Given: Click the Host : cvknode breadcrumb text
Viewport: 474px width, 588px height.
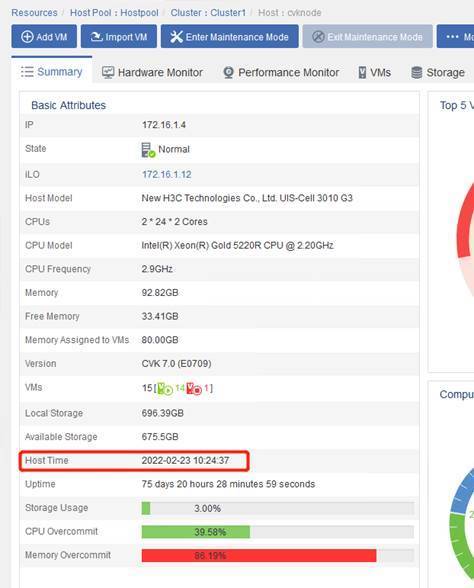Looking at the screenshot, I should pyautogui.click(x=290, y=12).
